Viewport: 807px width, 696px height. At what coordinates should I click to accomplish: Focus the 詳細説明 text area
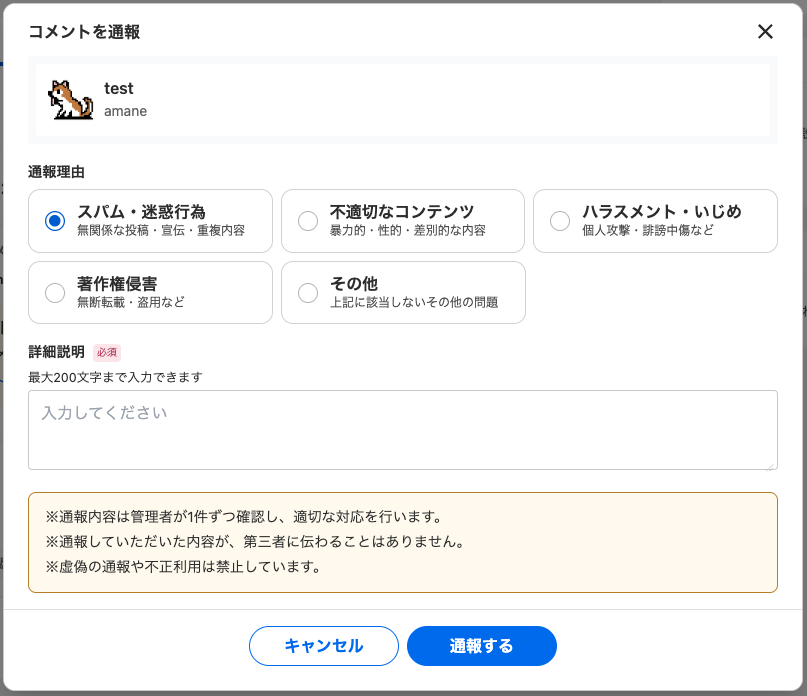pyautogui.click(x=402, y=429)
